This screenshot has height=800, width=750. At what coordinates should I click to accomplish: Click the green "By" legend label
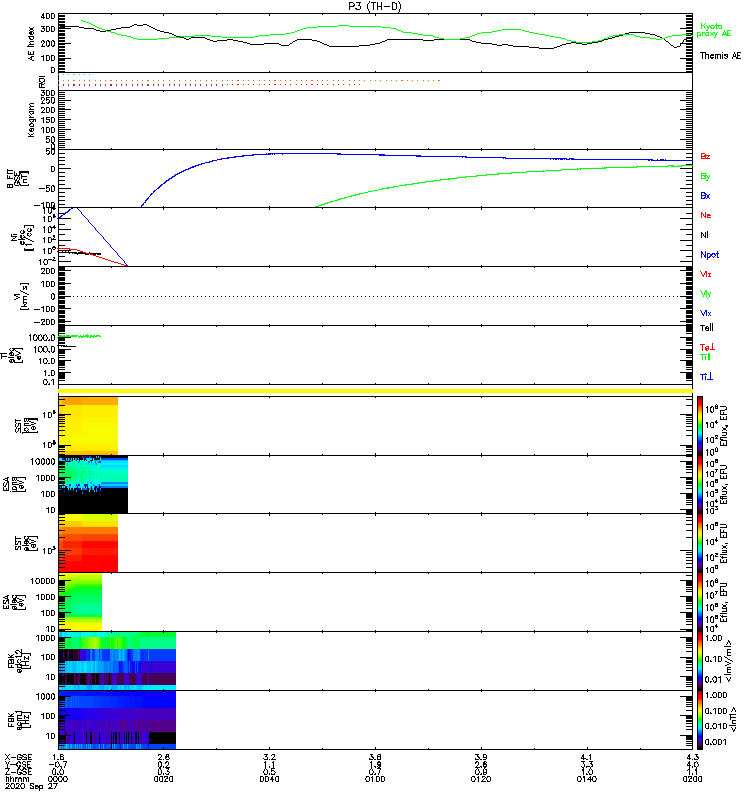point(705,177)
